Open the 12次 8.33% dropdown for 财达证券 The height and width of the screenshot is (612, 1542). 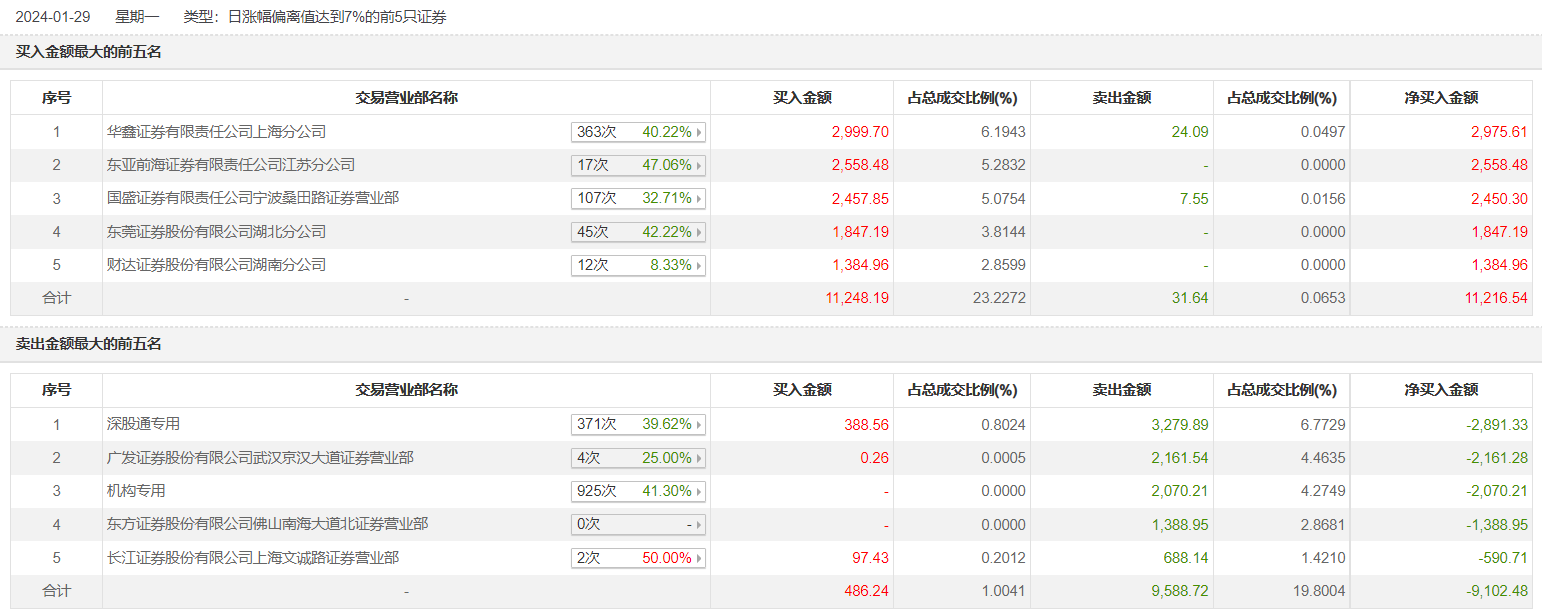(638, 265)
